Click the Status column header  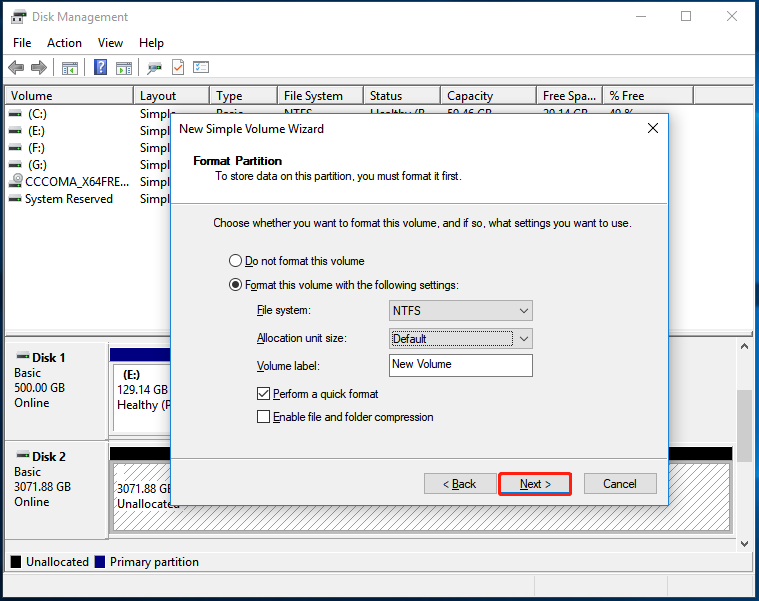[402, 96]
